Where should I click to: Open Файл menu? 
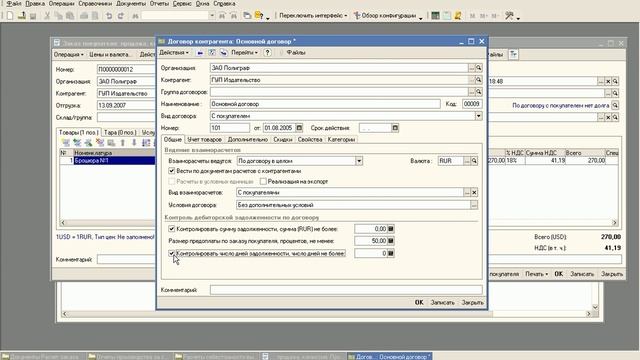pos(13,3)
